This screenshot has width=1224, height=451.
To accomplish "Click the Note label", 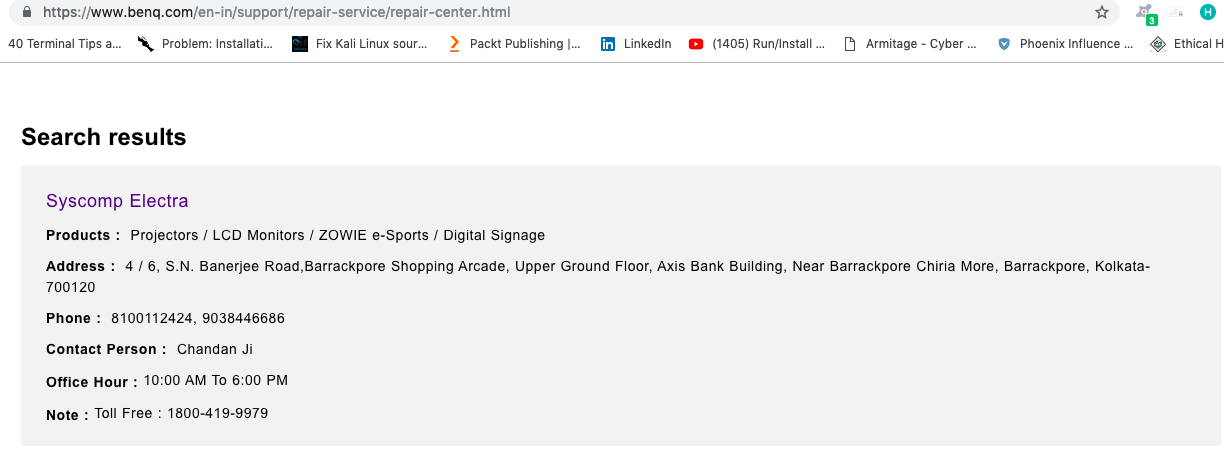I will point(67,415).
